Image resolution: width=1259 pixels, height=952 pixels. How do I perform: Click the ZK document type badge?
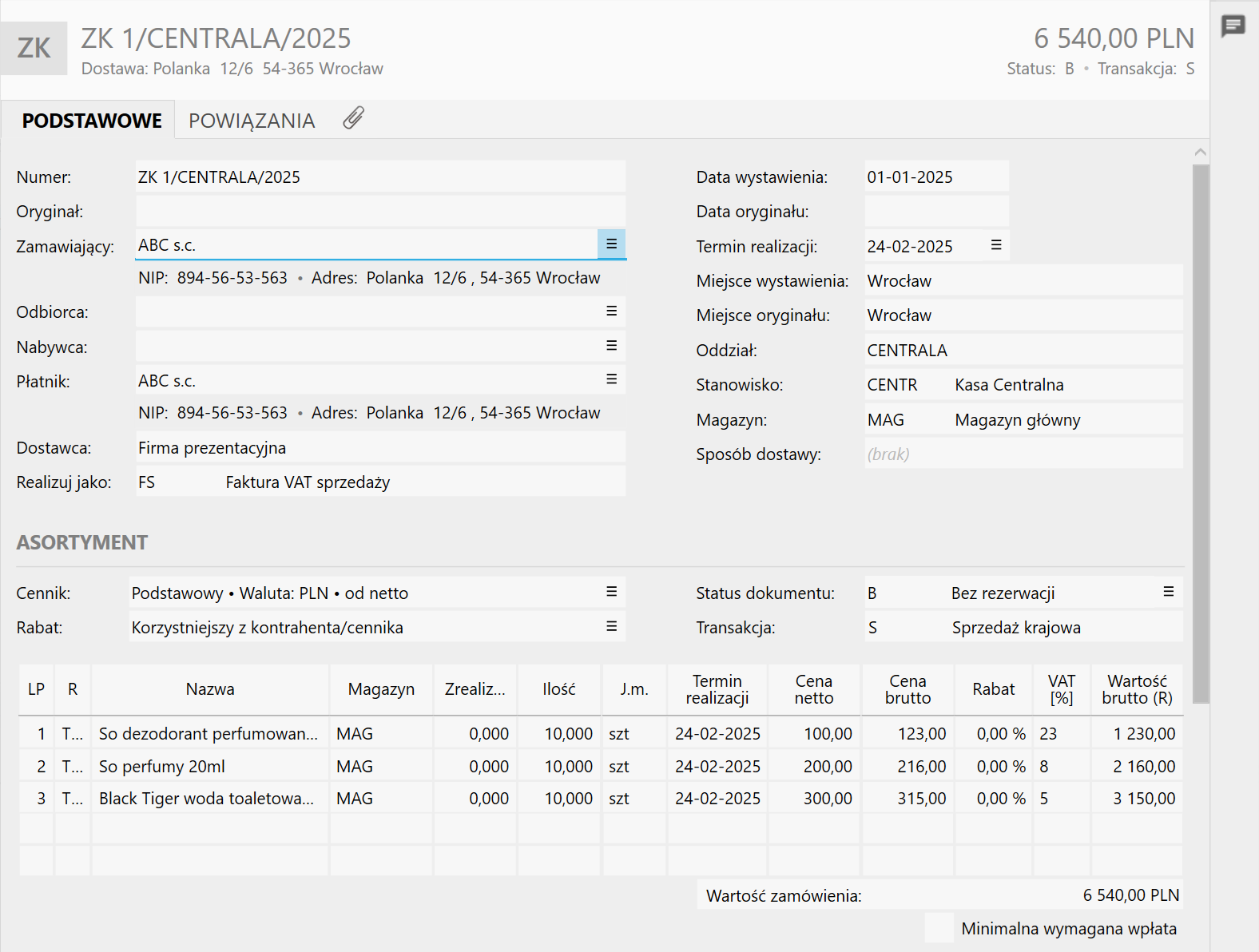pos(34,48)
